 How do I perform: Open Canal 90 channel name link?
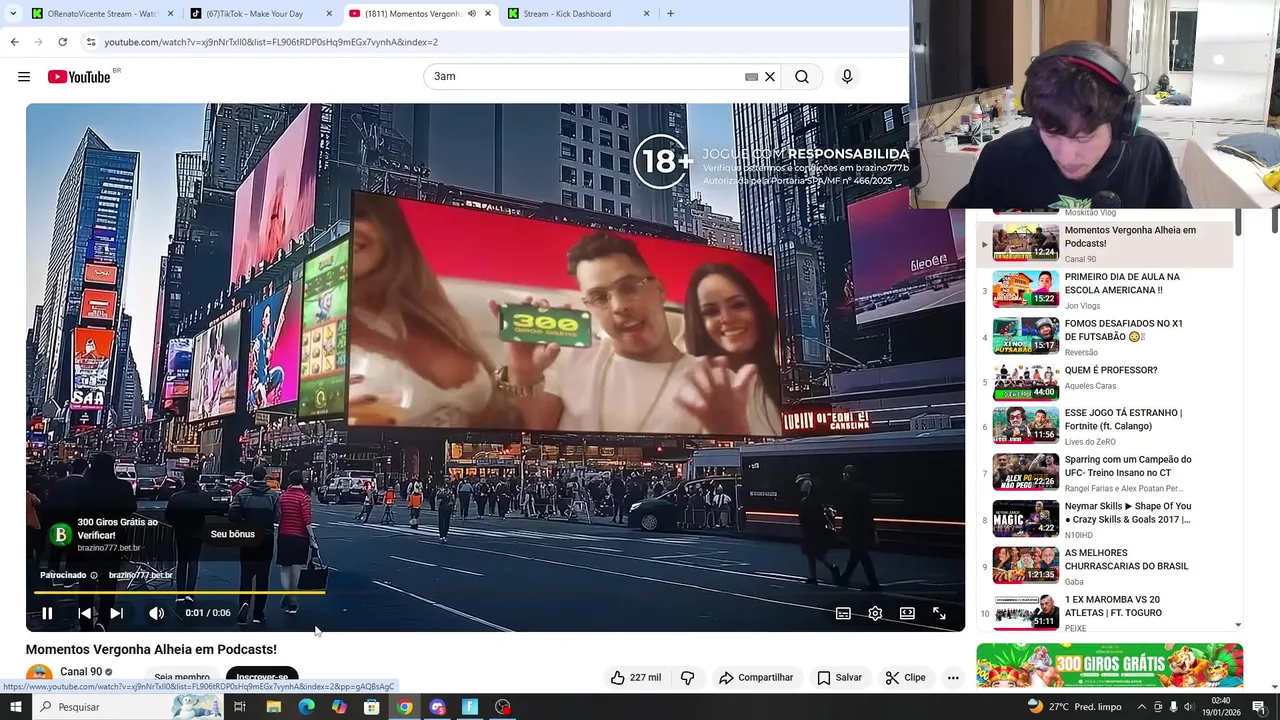[x=81, y=672]
